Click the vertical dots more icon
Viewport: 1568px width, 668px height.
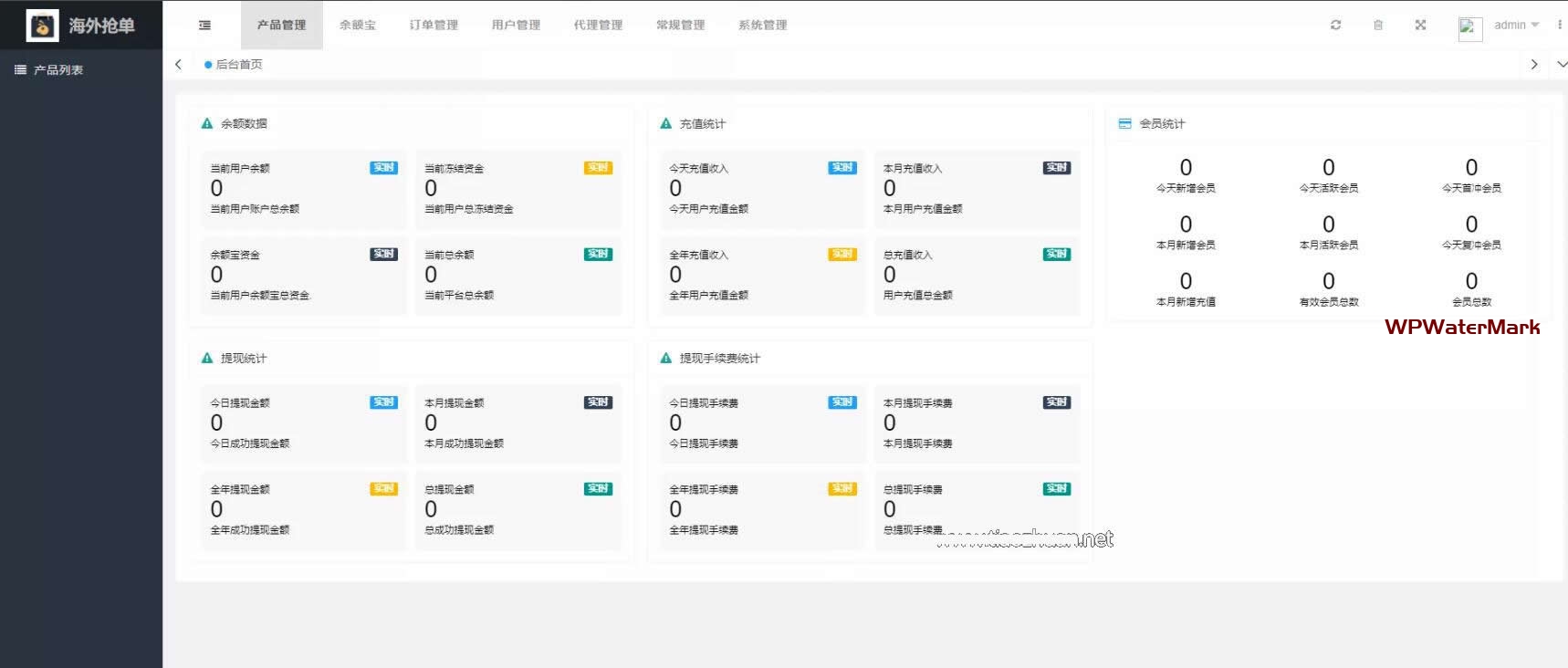(1560, 26)
